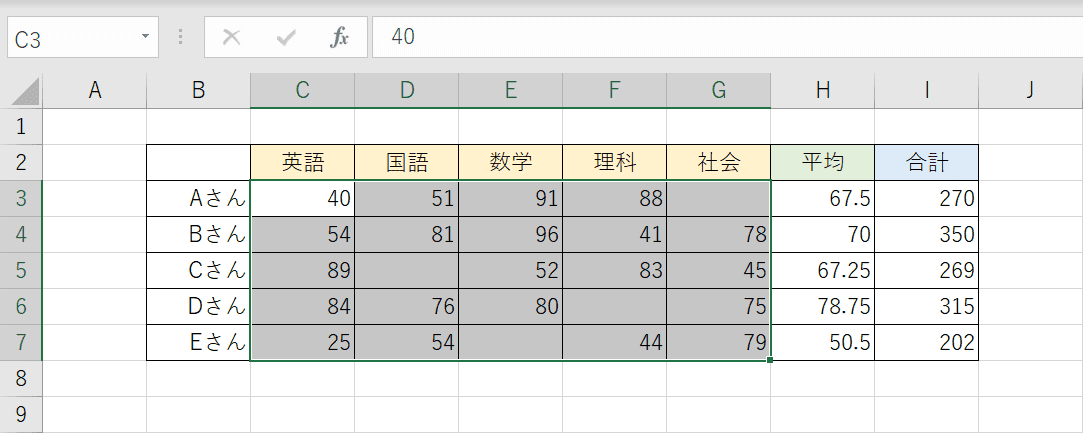Image resolution: width=1083 pixels, height=433 pixels.
Task: Click the average cell 67.5
Action: 823,198
